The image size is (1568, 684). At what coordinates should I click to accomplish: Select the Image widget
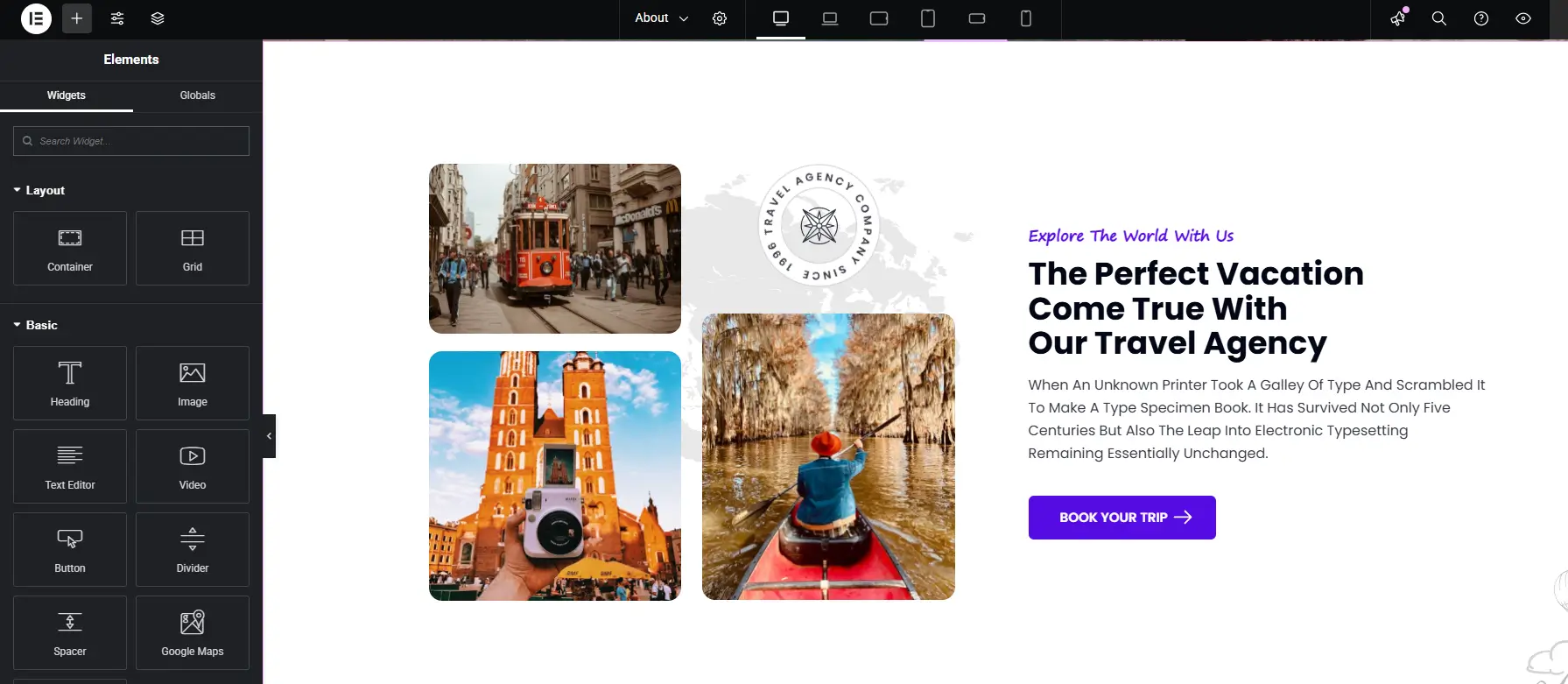(x=193, y=383)
